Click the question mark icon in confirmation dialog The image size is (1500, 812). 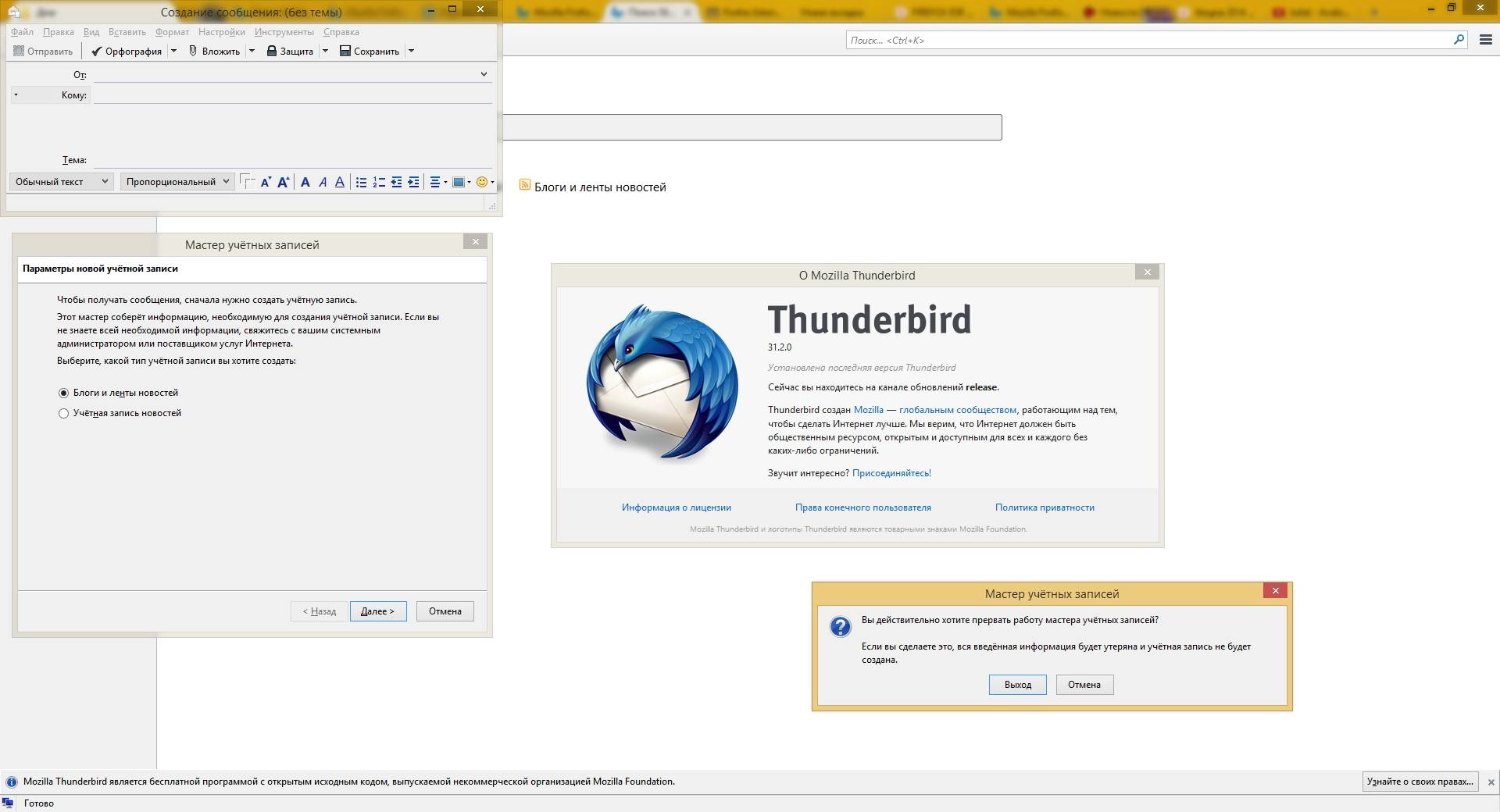click(840, 626)
